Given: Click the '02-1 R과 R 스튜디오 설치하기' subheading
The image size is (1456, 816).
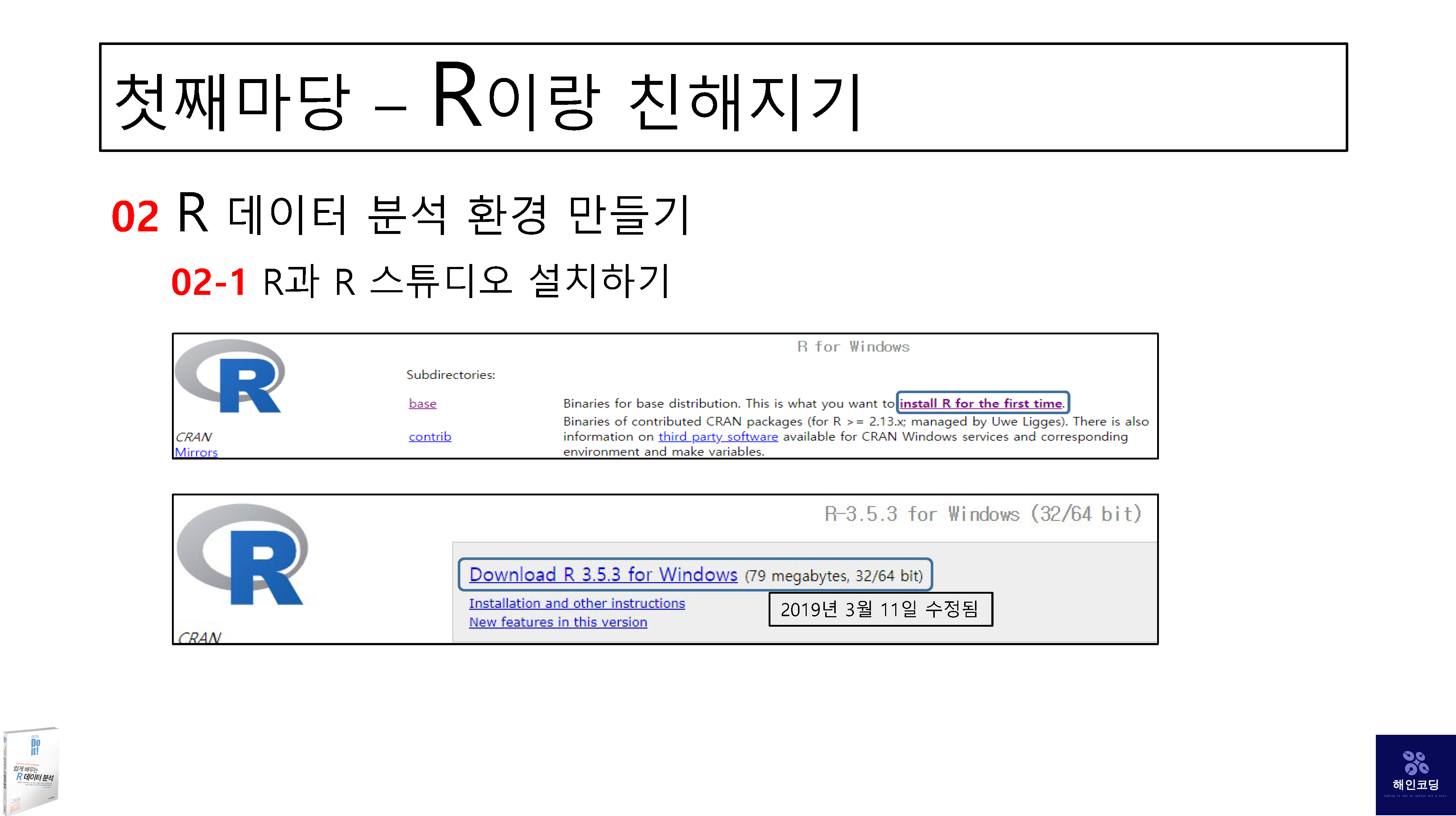Looking at the screenshot, I should click(x=421, y=281).
